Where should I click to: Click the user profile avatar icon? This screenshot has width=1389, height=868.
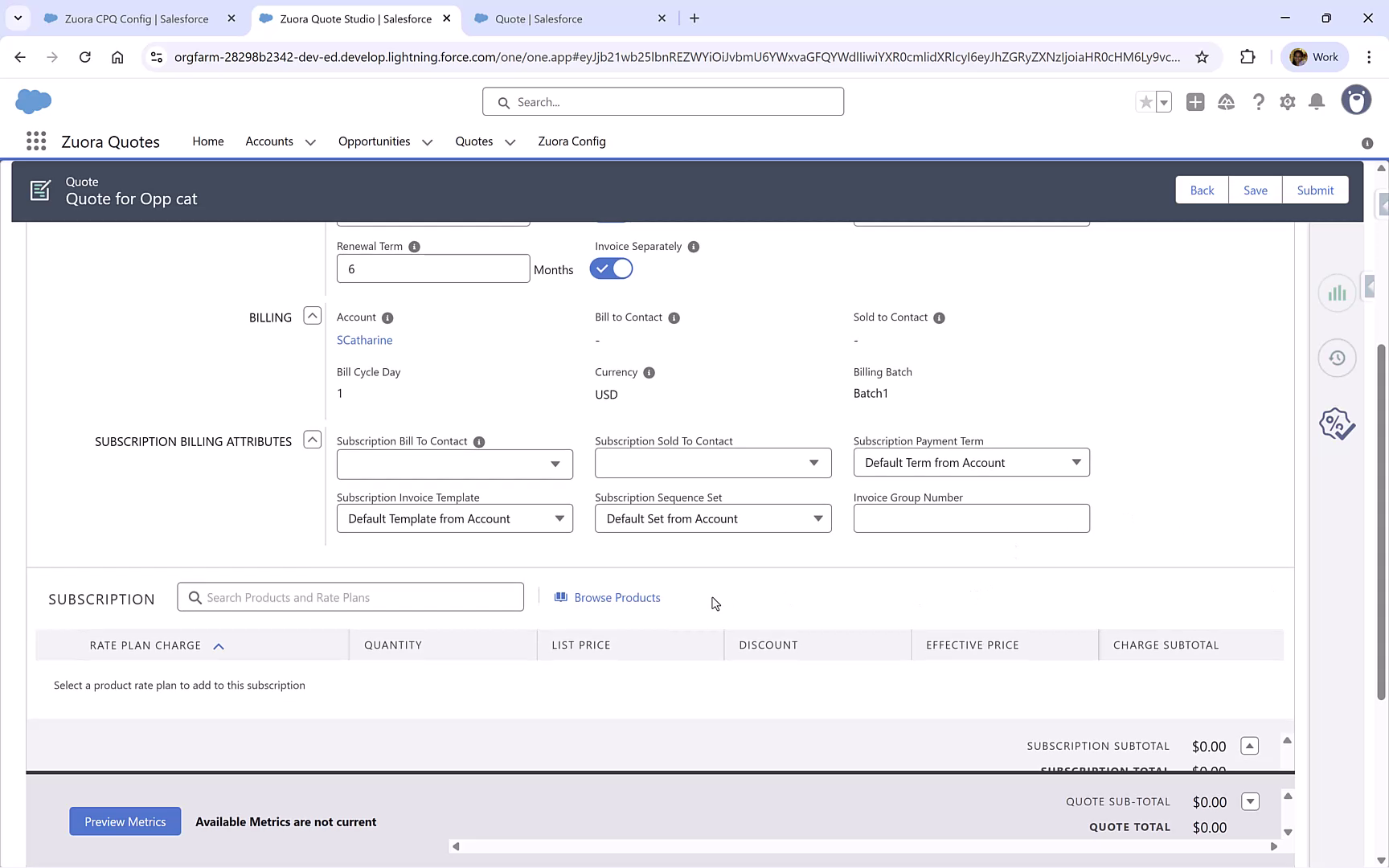1356,100
